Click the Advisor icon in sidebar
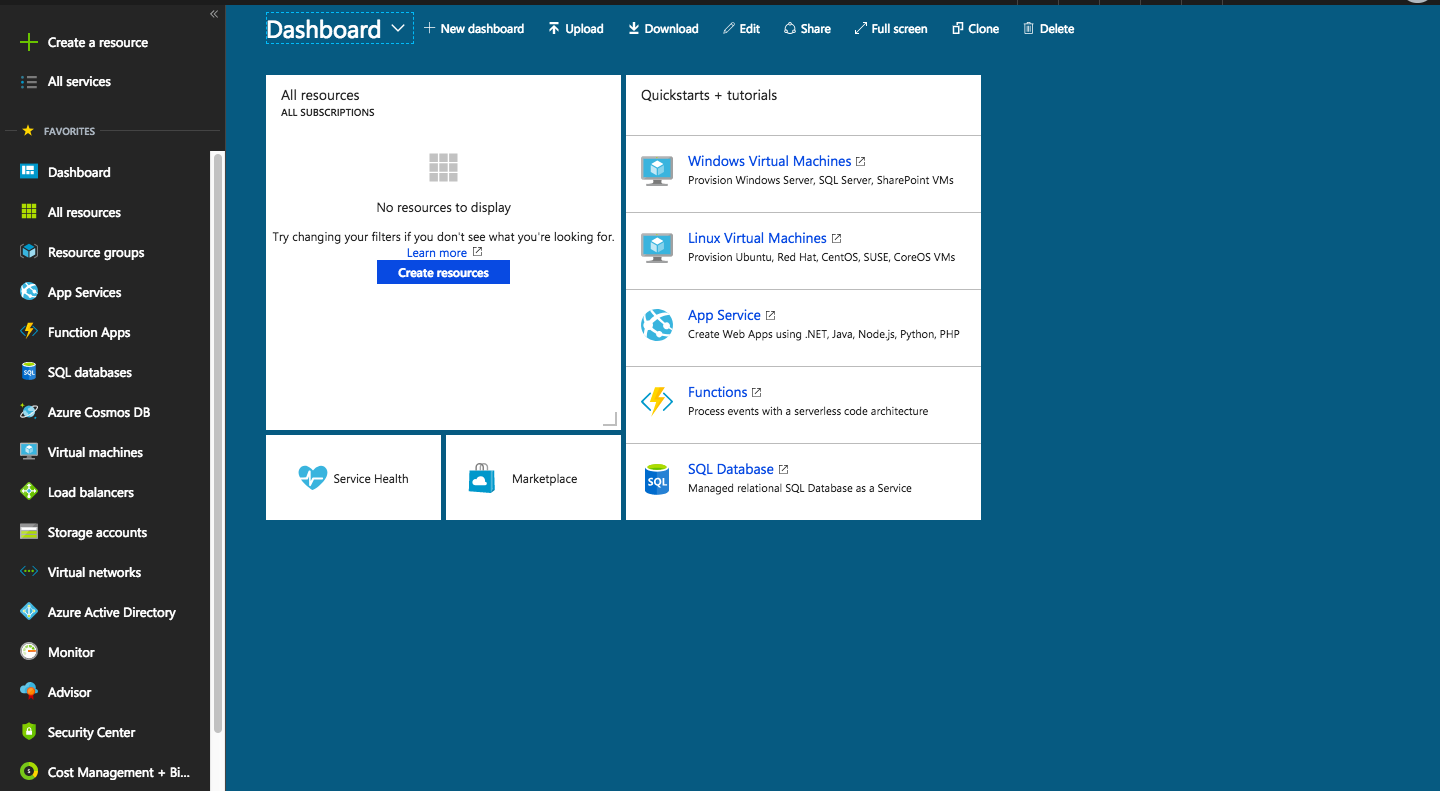The width and height of the screenshot is (1440, 791). click(x=29, y=692)
